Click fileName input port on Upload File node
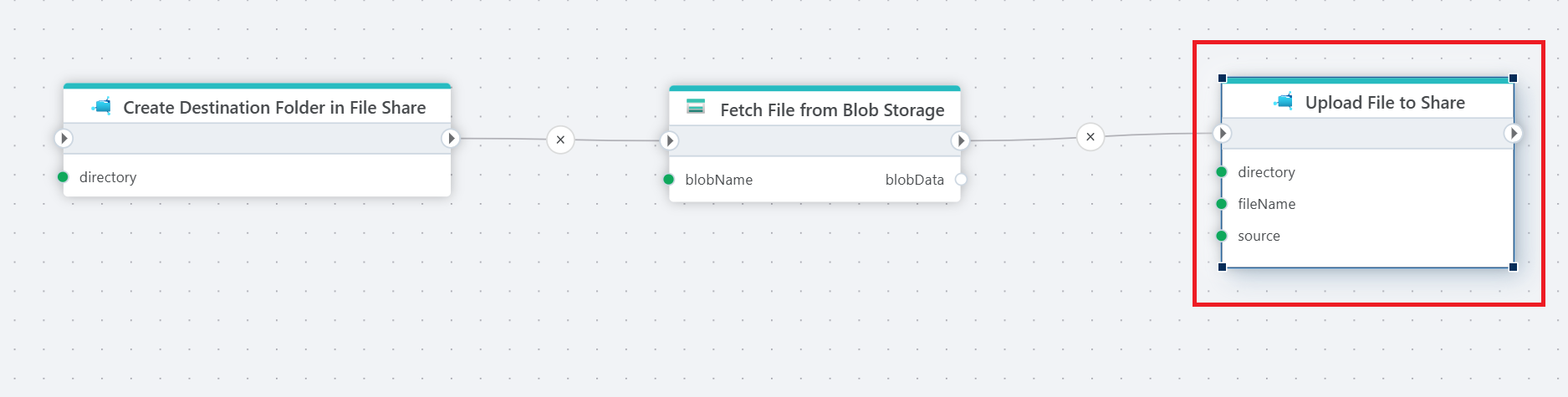This screenshot has width=1568, height=397. (x=1221, y=203)
